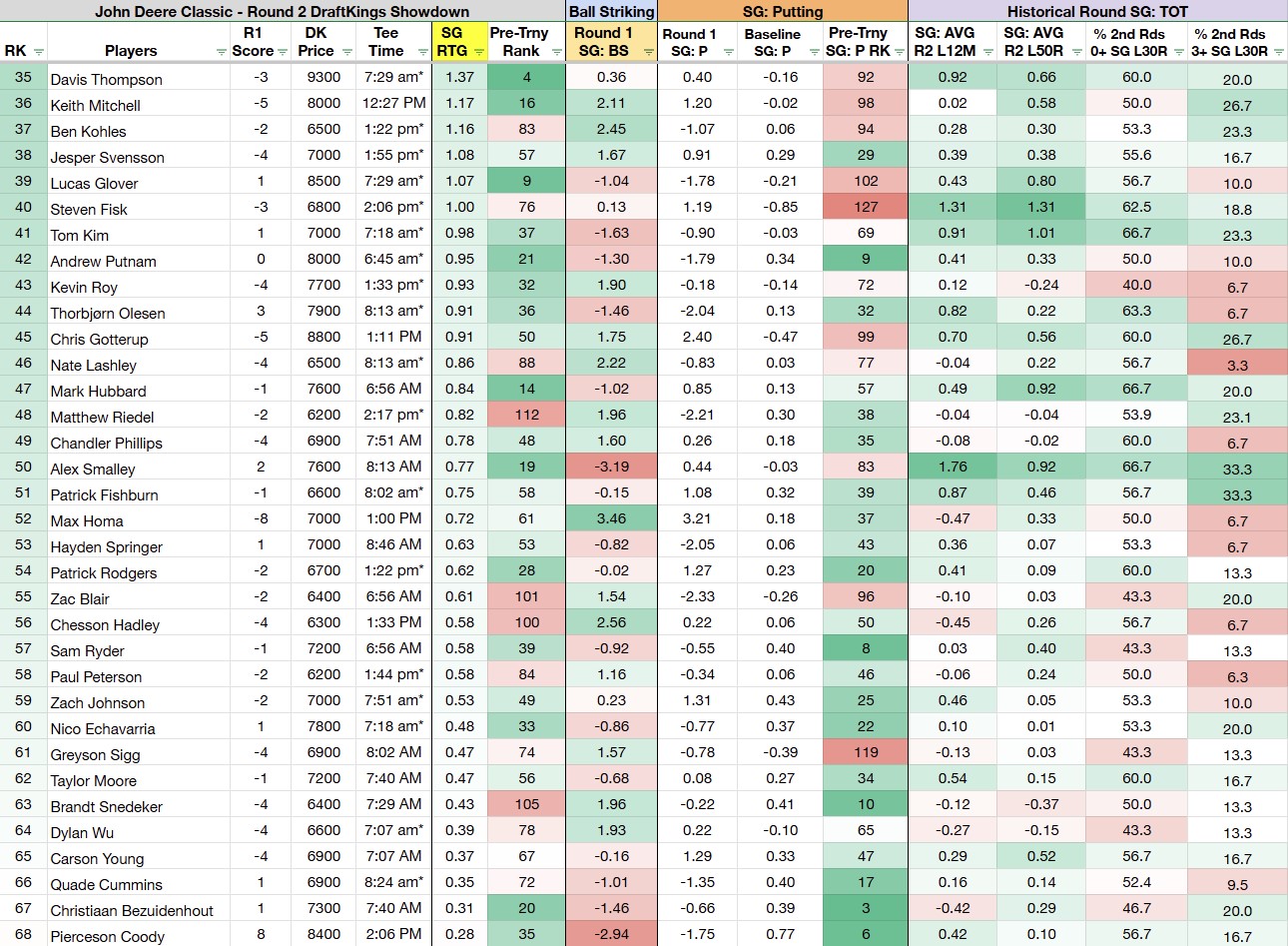1288x946 pixels.
Task: Select Alex Smalley's red -3.19 cell
Action: (612, 467)
